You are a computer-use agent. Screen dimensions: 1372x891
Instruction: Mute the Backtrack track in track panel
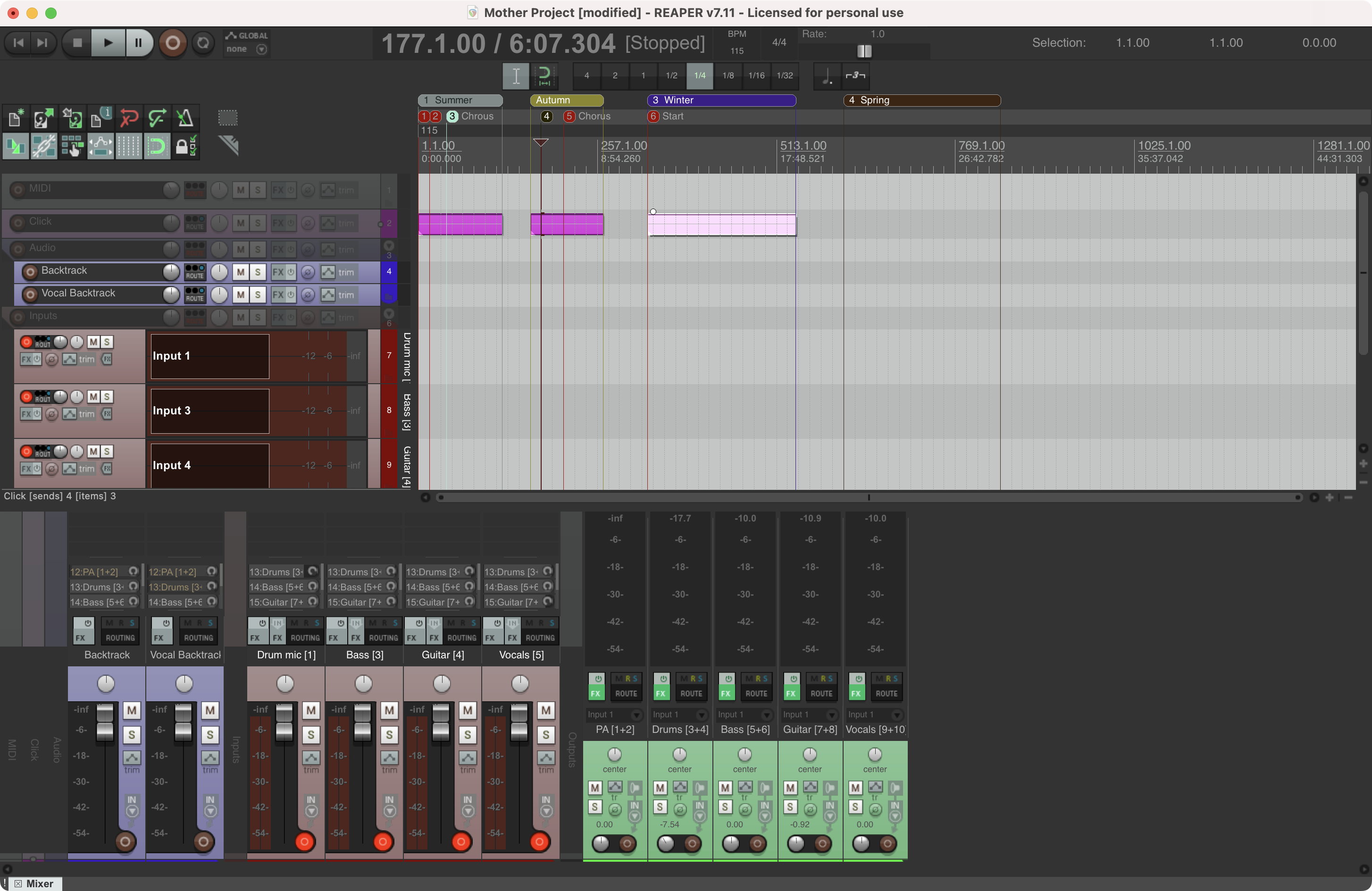241,272
